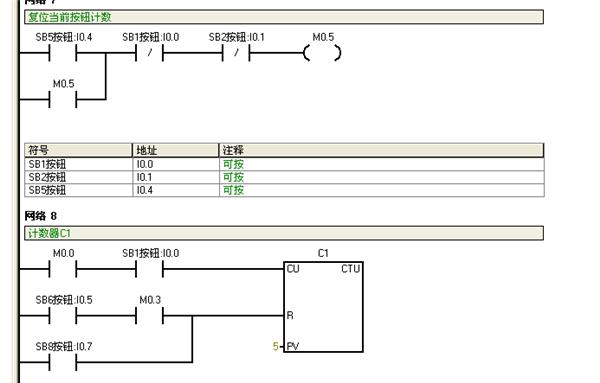Select the SB2按钮 row in symbol table
The width and height of the screenshot is (600, 383).
tap(284, 177)
